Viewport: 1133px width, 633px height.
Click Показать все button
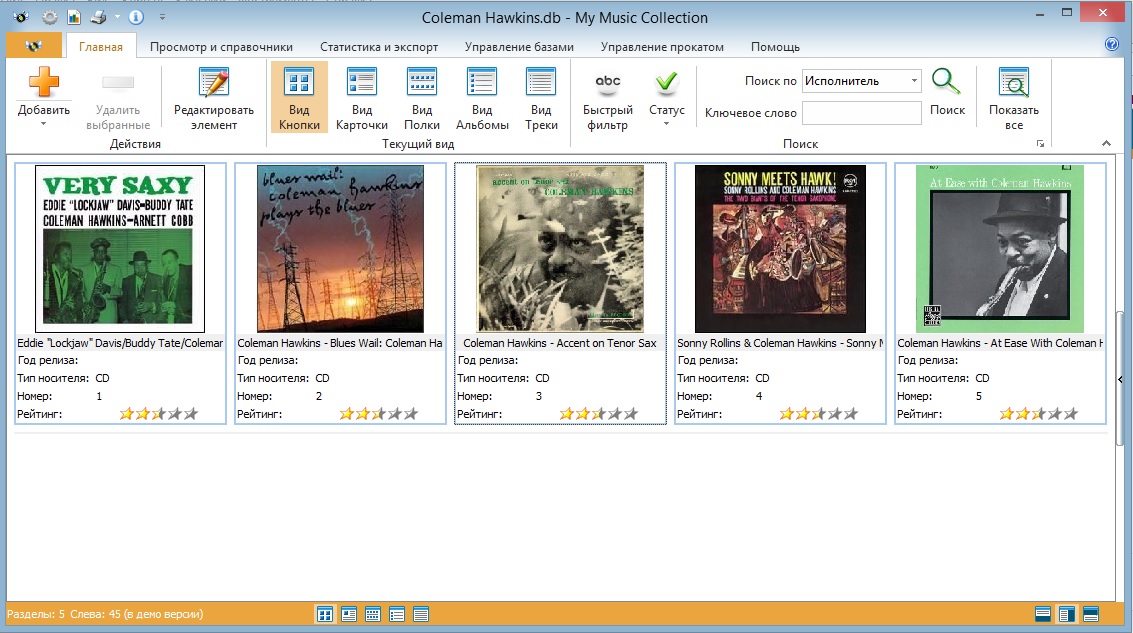pos(1014,98)
